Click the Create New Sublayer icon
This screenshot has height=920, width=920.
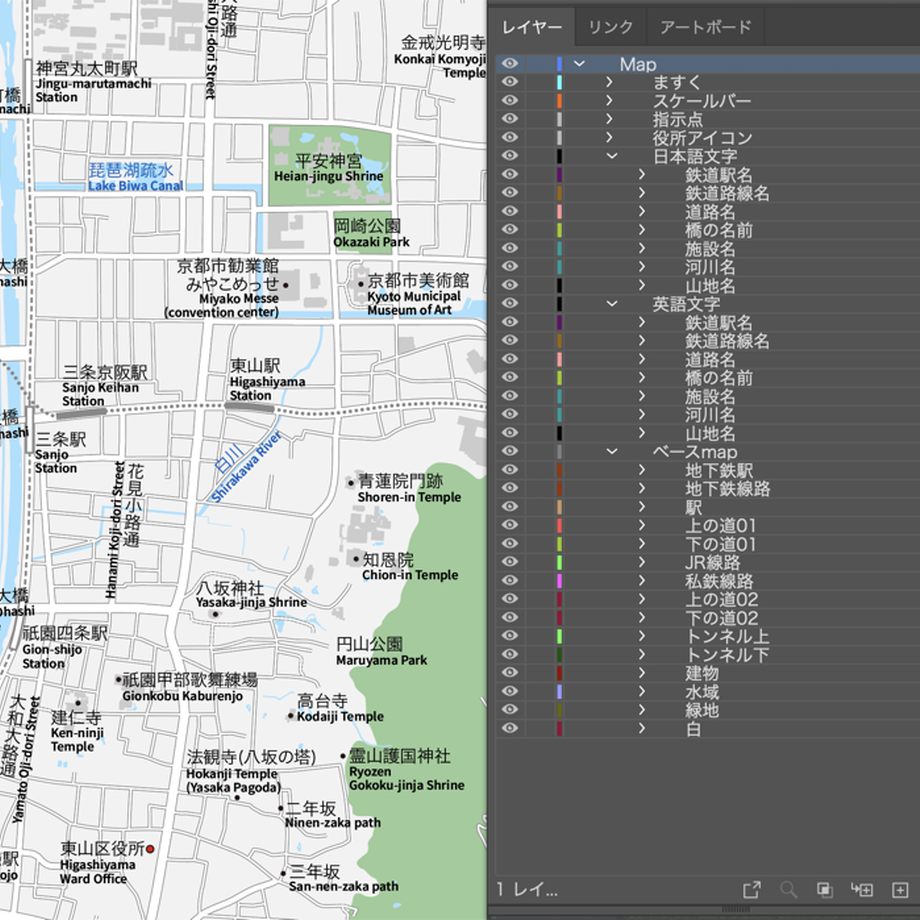tap(862, 889)
